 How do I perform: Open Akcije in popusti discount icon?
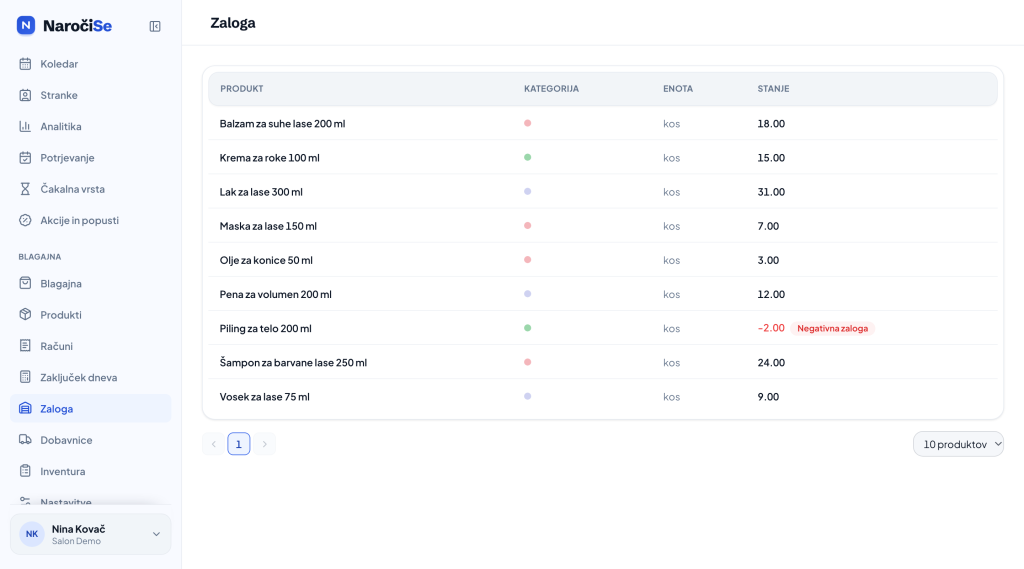pyautogui.click(x=25, y=220)
